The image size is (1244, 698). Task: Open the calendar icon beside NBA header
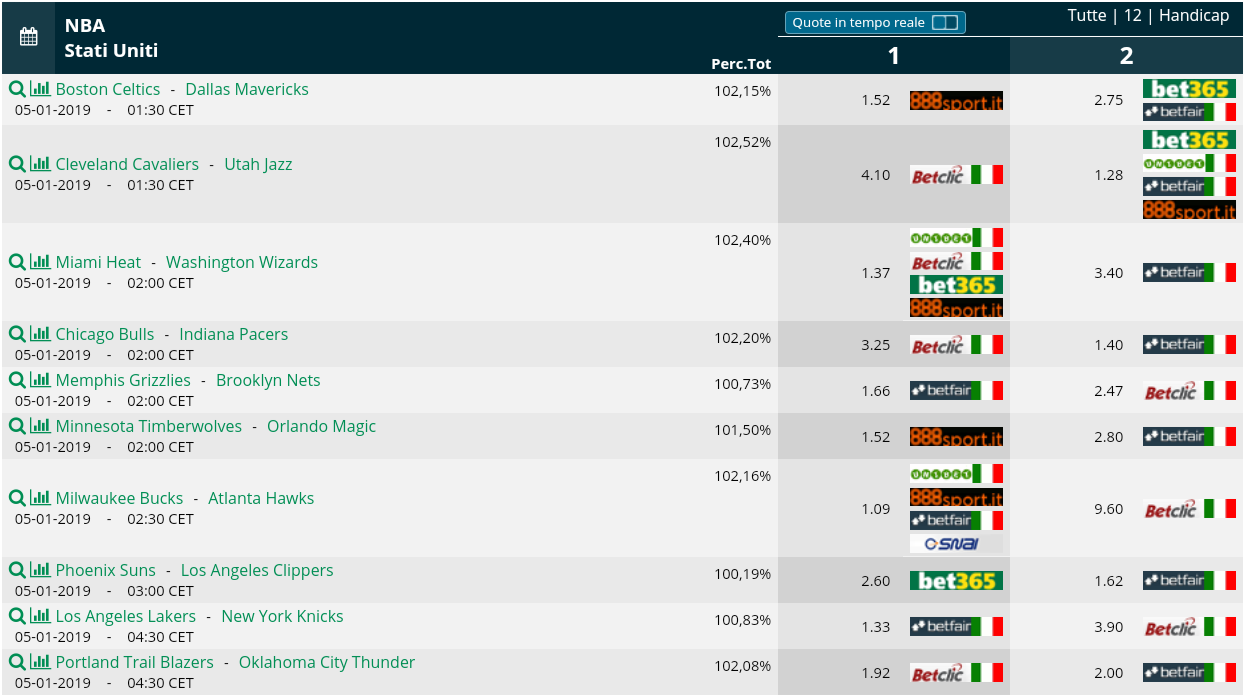pos(29,37)
